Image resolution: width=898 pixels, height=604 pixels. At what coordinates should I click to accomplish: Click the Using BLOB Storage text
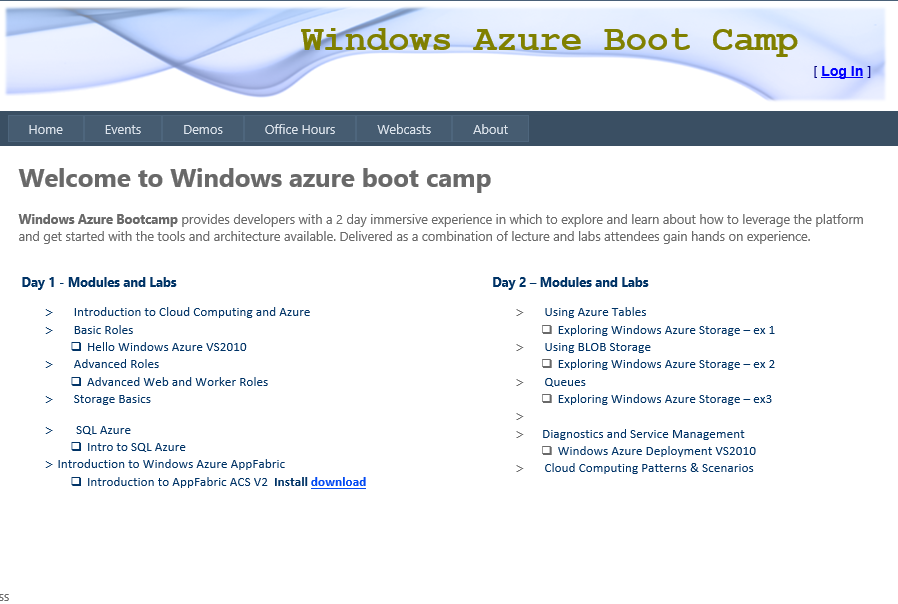[x=597, y=347]
